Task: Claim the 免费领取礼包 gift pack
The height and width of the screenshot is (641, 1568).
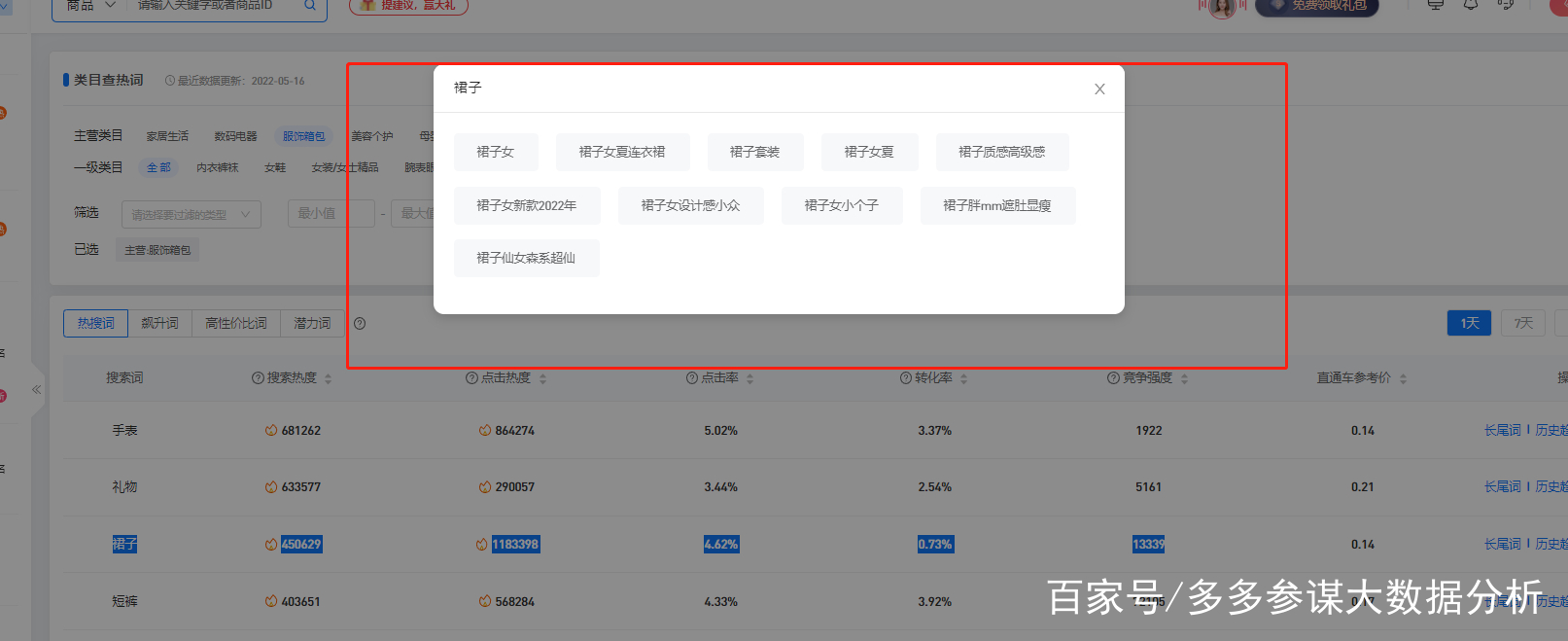Action: pyautogui.click(x=1317, y=6)
